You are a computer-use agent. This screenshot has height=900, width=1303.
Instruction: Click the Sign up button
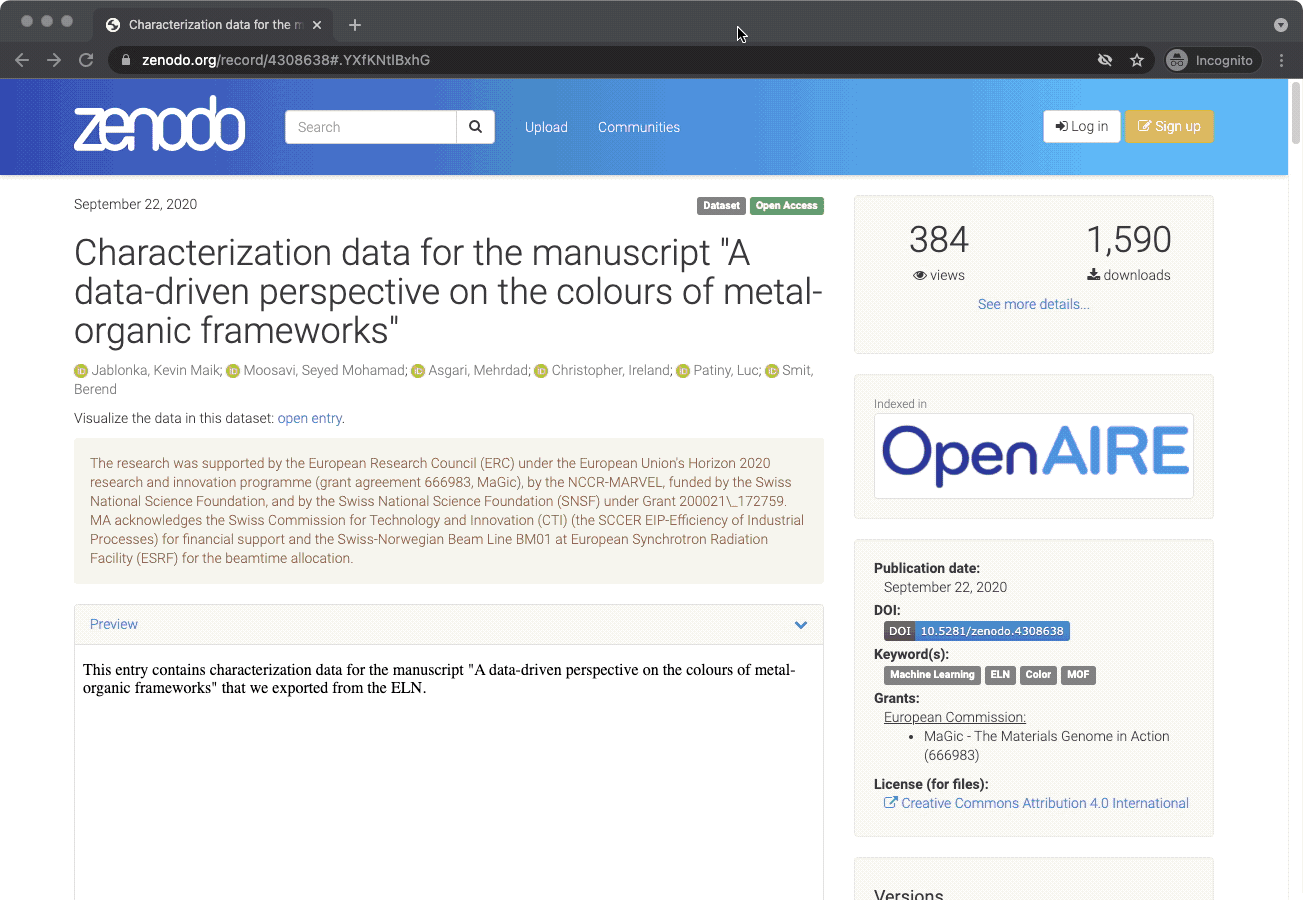point(1169,126)
